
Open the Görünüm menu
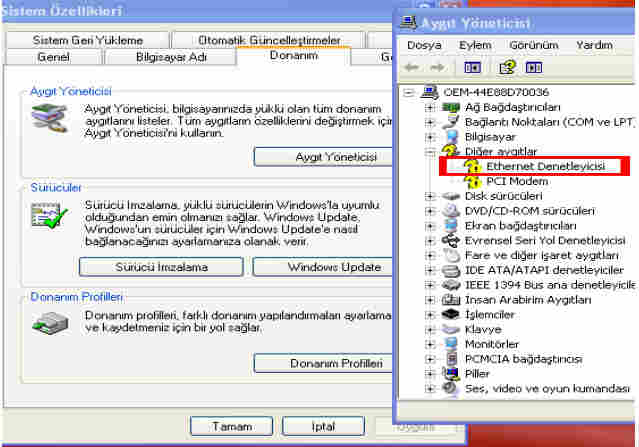pyautogui.click(x=533, y=45)
